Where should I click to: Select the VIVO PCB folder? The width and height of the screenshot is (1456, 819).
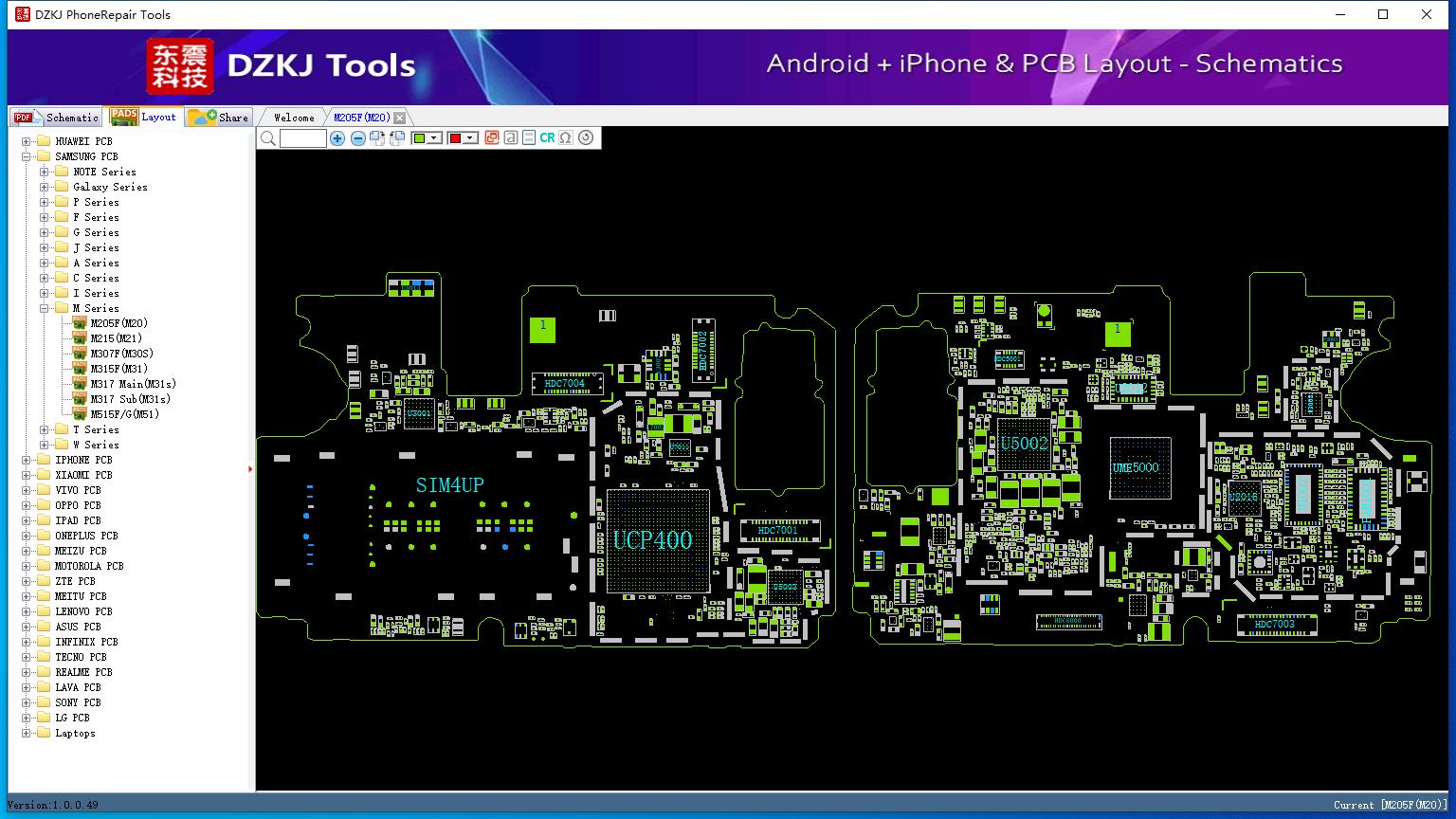(78, 490)
